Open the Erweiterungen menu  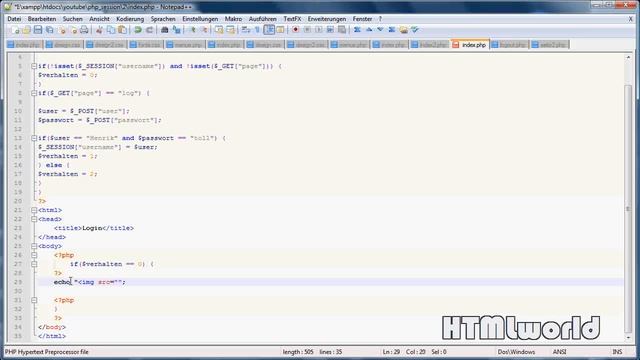[327, 19]
